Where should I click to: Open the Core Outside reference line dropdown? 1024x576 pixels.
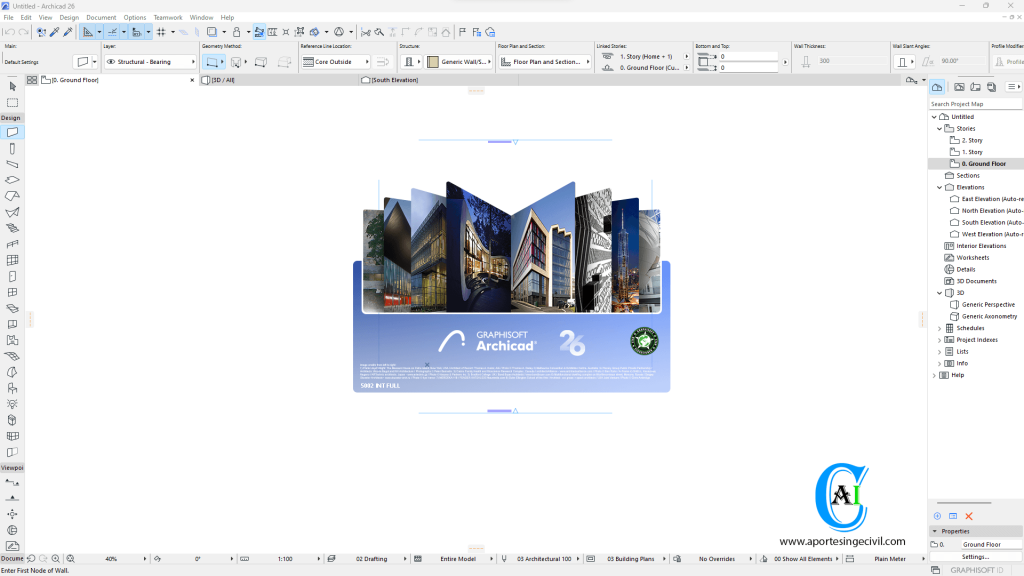pos(335,60)
